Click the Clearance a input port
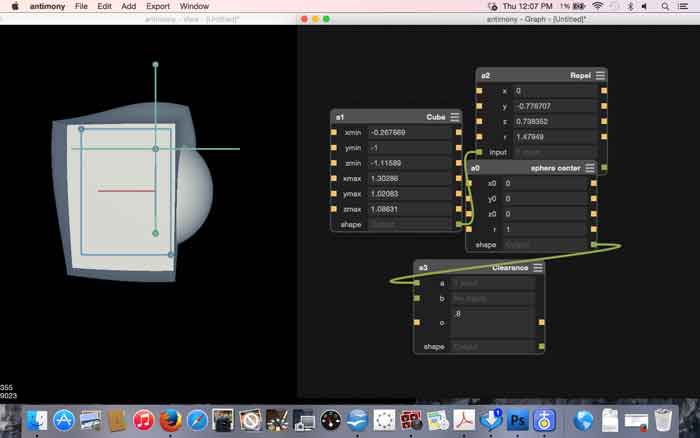This screenshot has height=438, width=700. (x=417, y=283)
